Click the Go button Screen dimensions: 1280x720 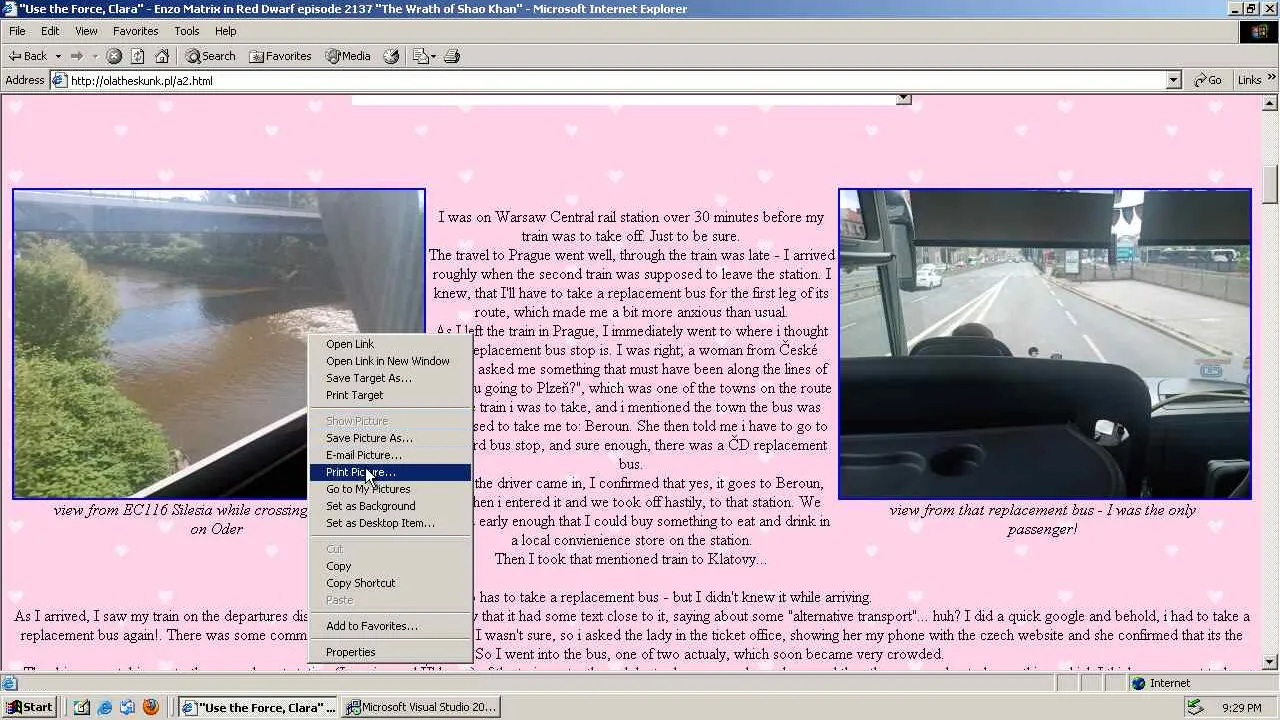pos(1208,80)
